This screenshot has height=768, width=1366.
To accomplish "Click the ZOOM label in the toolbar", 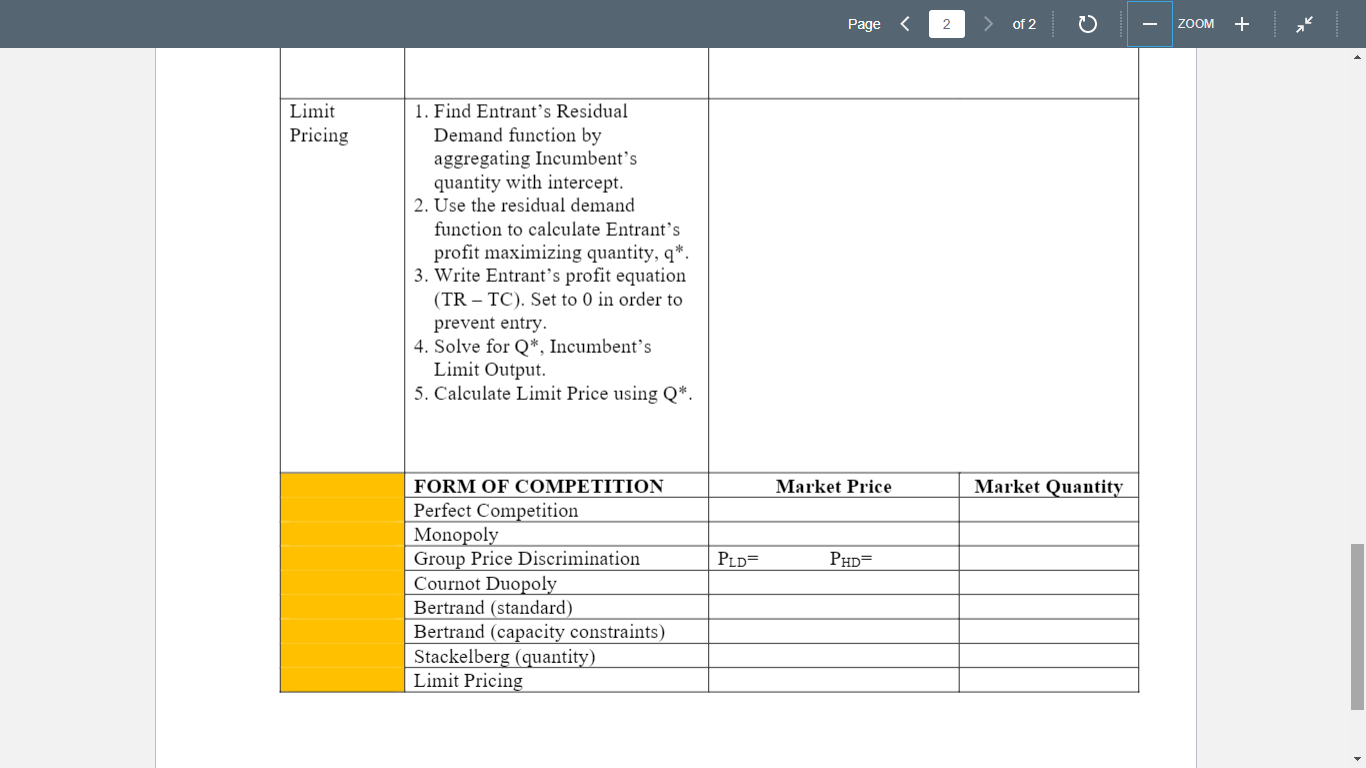I will click(1196, 23).
